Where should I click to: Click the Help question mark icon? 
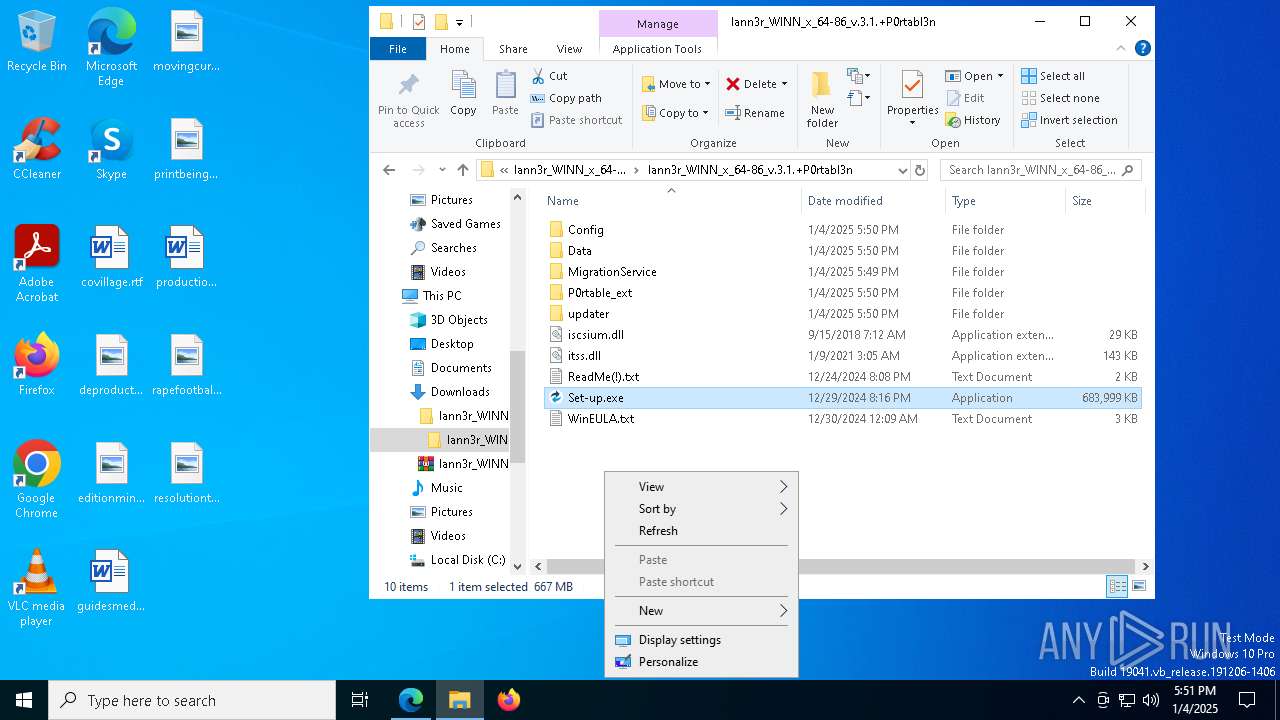pos(1143,48)
